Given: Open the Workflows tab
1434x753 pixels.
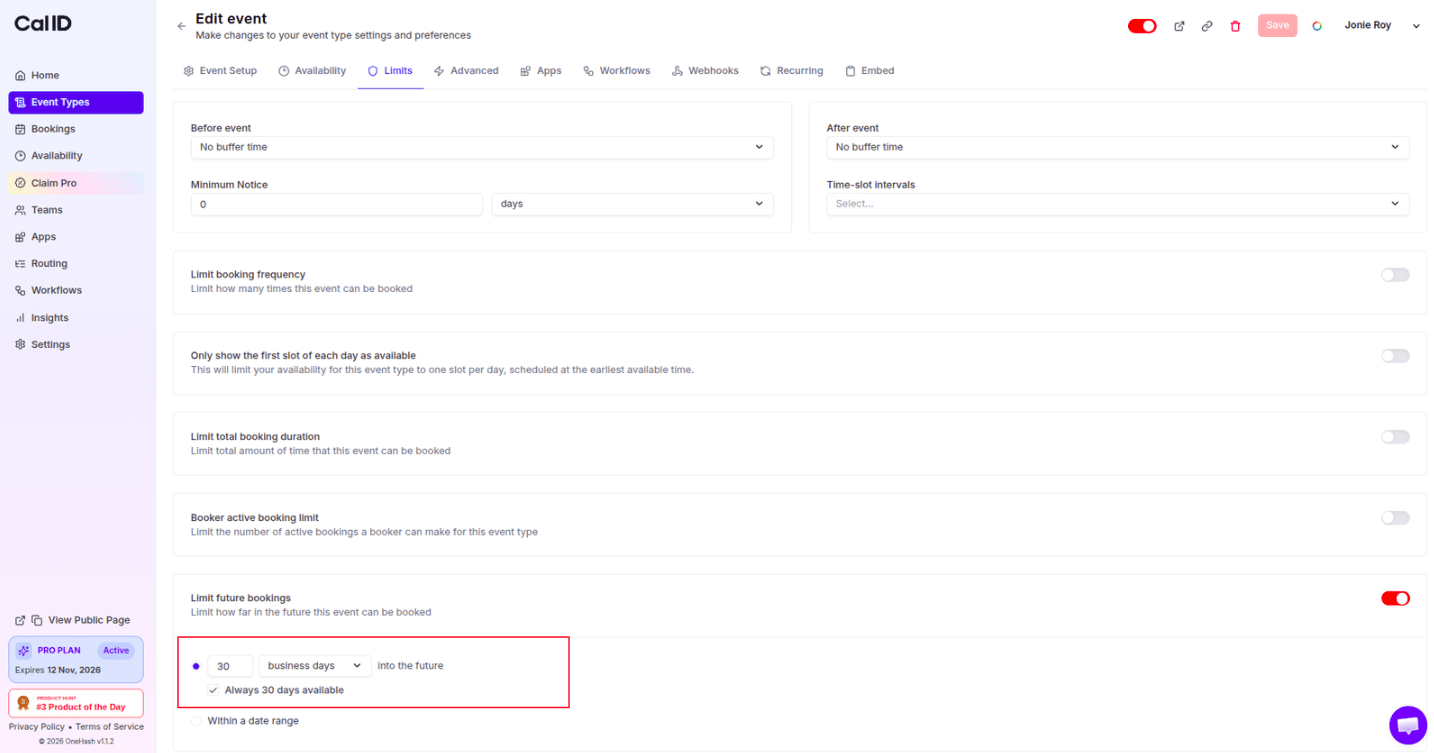Looking at the screenshot, I should pyautogui.click(x=617, y=71).
